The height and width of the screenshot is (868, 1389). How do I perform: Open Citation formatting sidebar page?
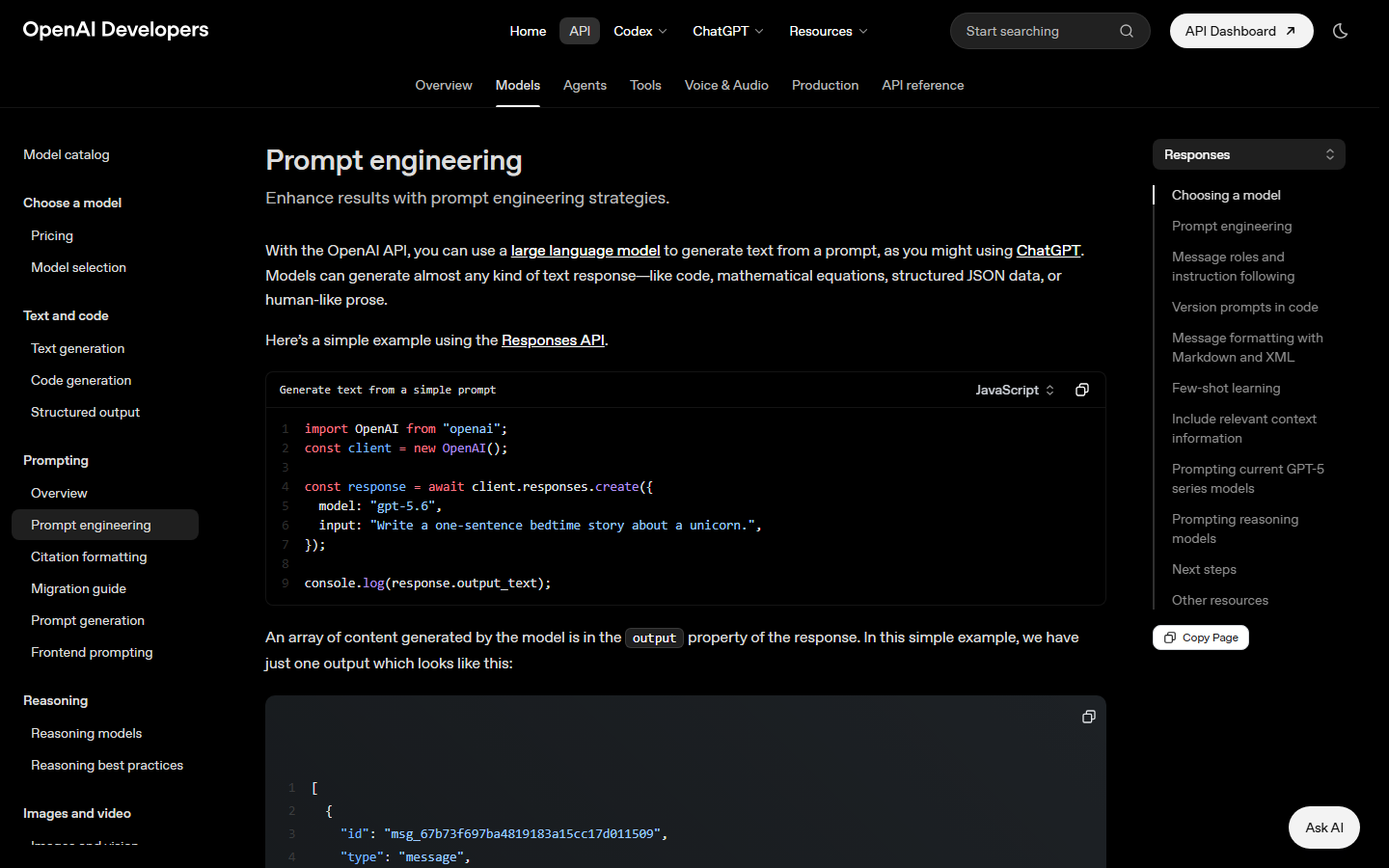pos(89,556)
